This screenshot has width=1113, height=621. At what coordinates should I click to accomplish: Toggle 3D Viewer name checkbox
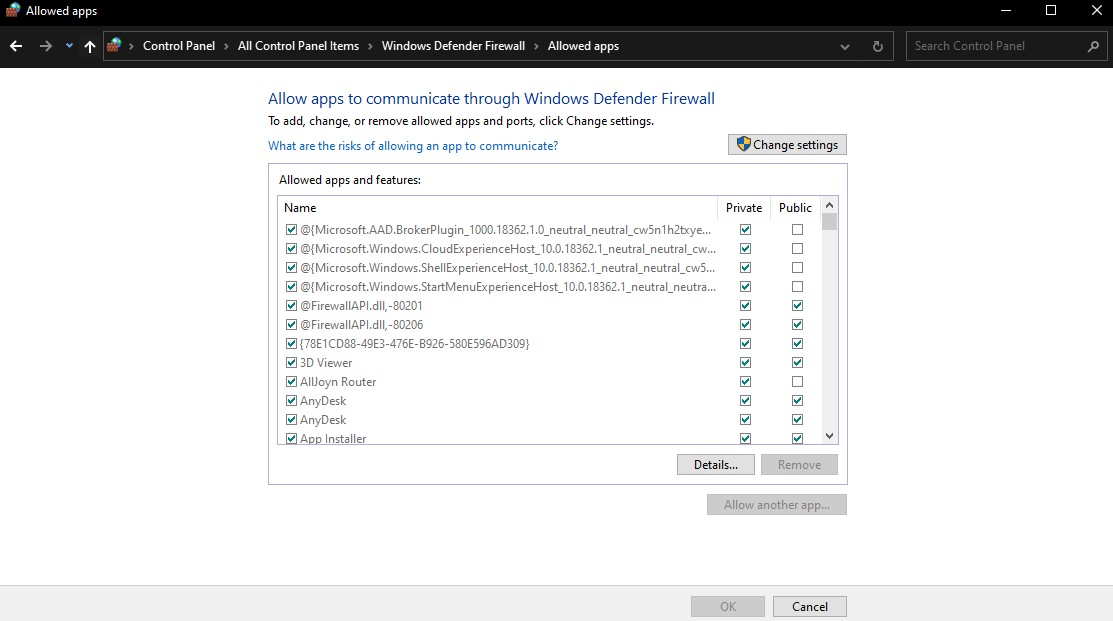pos(291,363)
